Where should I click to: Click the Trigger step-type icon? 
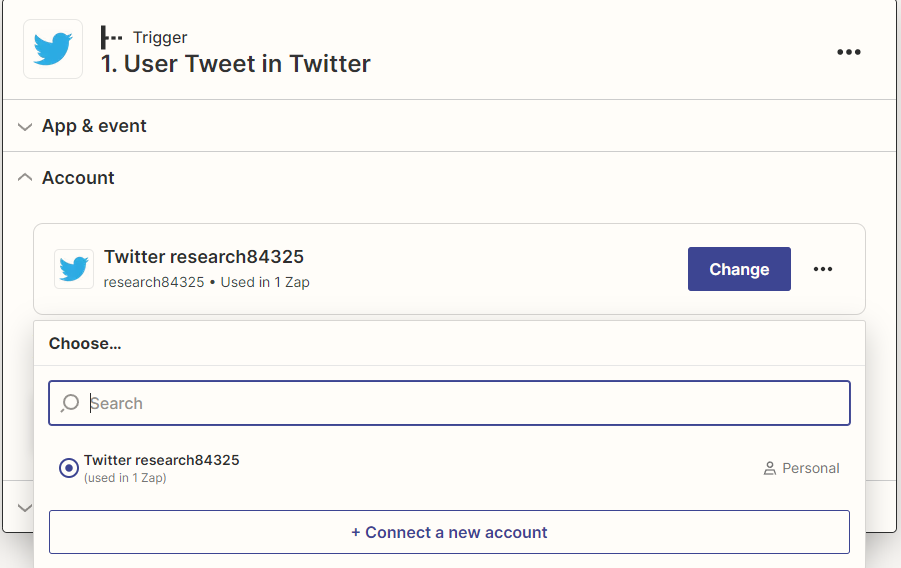coord(111,38)
